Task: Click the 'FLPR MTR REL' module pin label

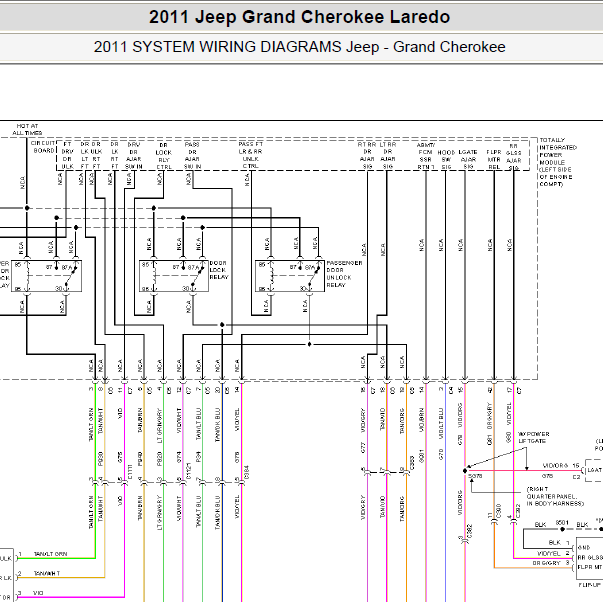Action: click(494, 159)
